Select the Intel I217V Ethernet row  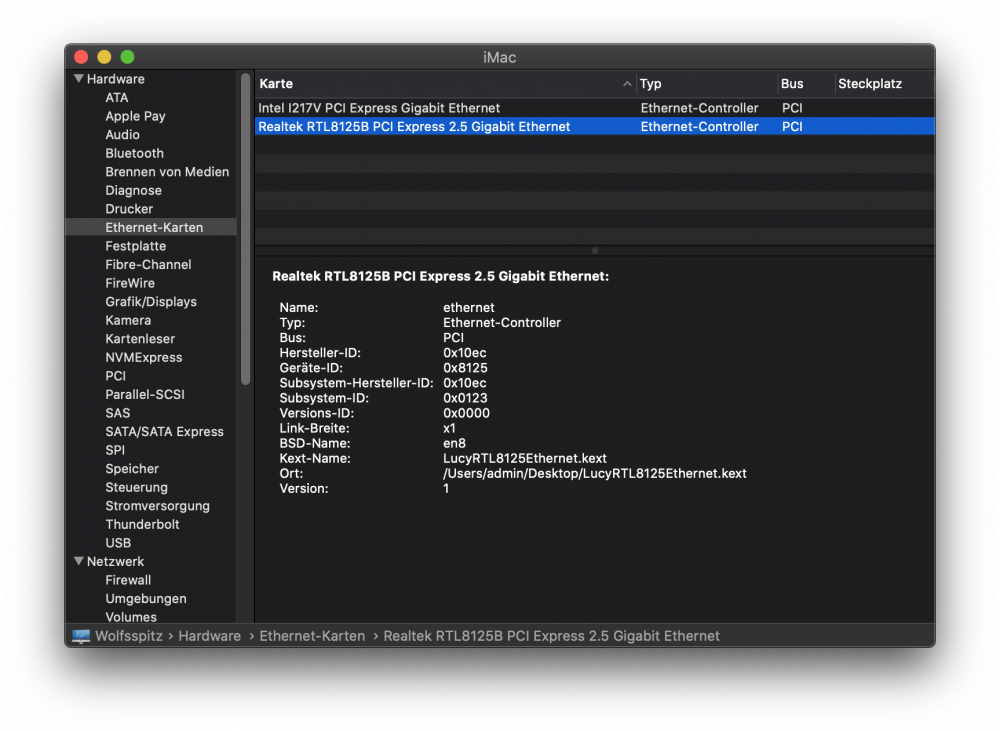pyautogui.click(x=594, y=108)
